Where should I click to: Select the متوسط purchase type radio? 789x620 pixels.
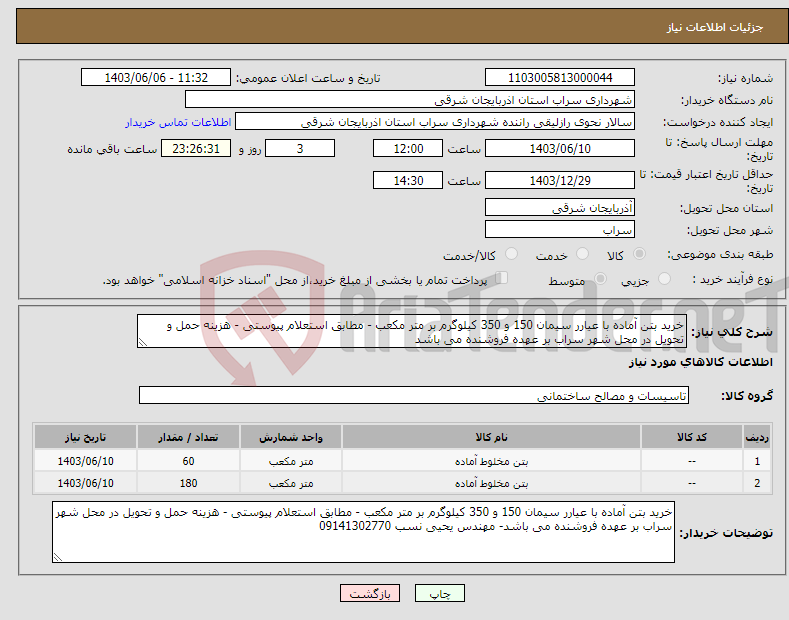coord(600,278)
